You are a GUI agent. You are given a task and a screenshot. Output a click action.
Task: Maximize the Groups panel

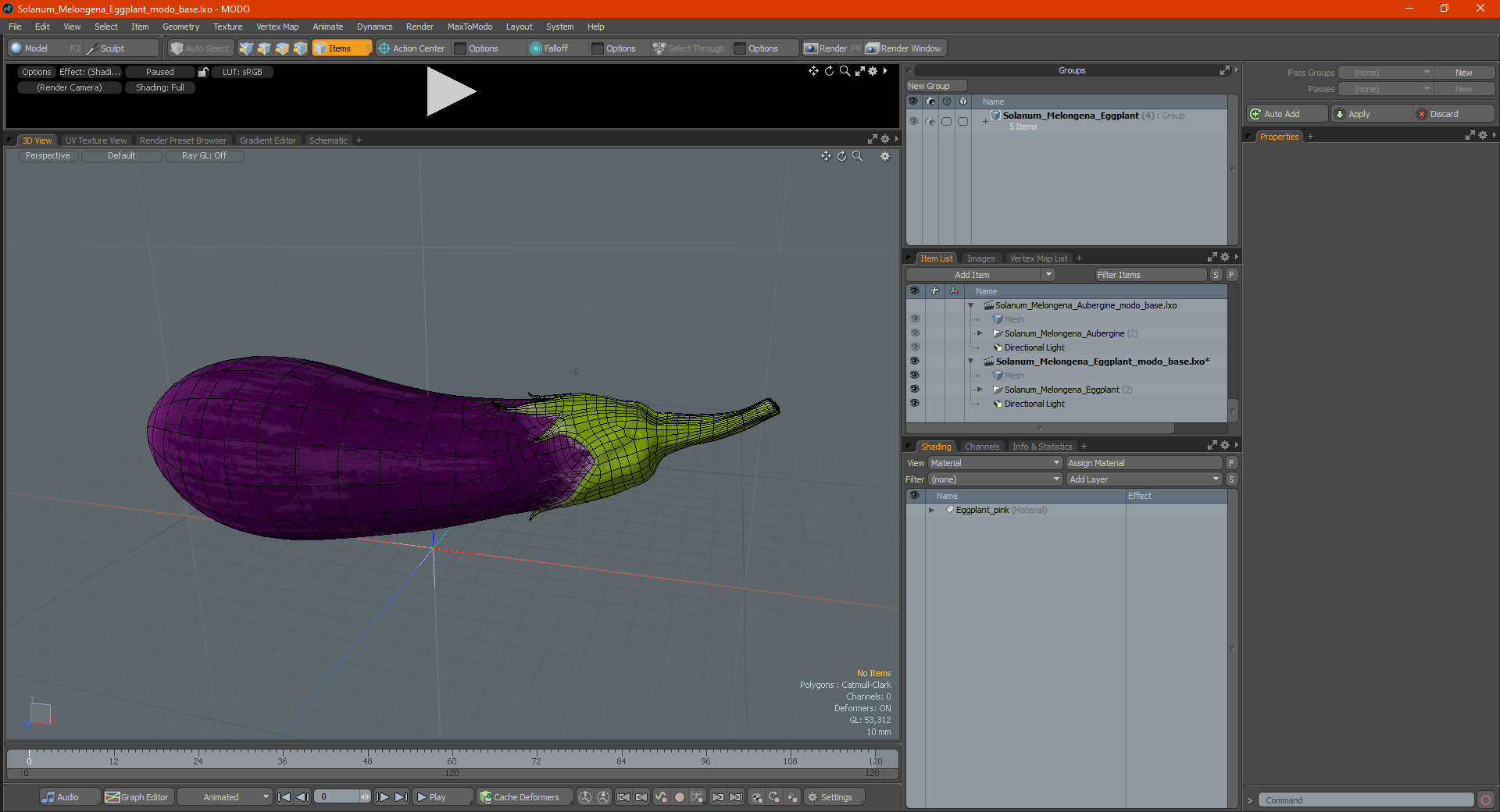[1224, 70]
